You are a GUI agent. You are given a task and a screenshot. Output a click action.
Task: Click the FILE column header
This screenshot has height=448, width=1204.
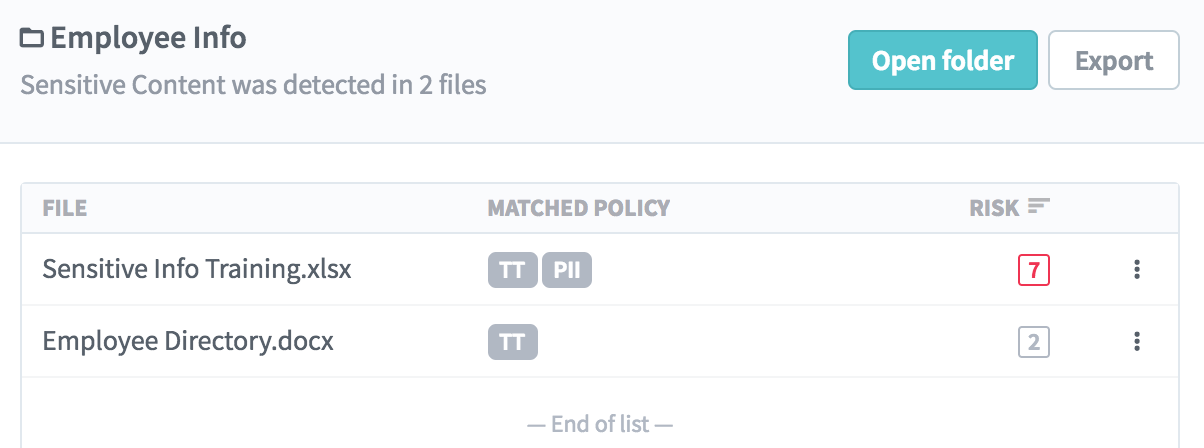(65, 208)
